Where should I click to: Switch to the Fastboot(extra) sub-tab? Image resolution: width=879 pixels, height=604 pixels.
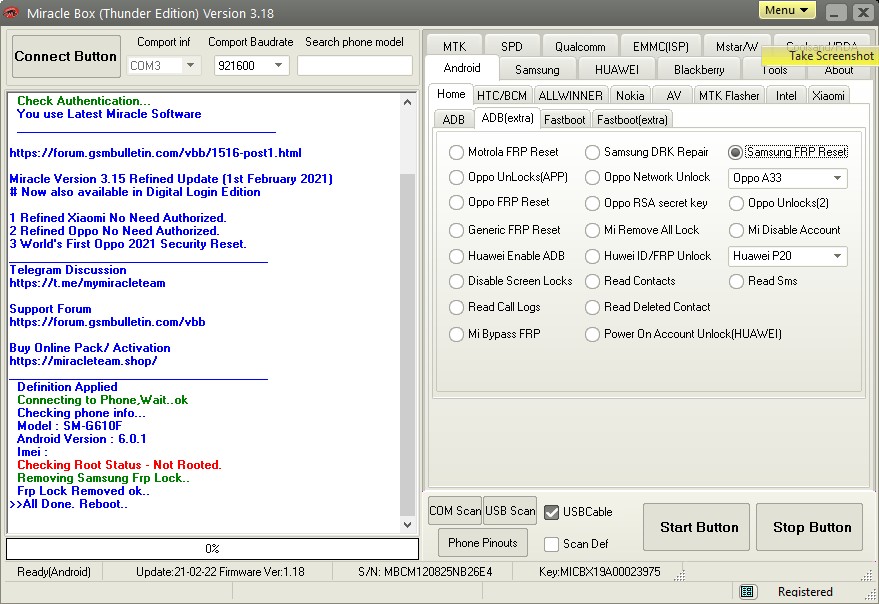pos(632,119)
